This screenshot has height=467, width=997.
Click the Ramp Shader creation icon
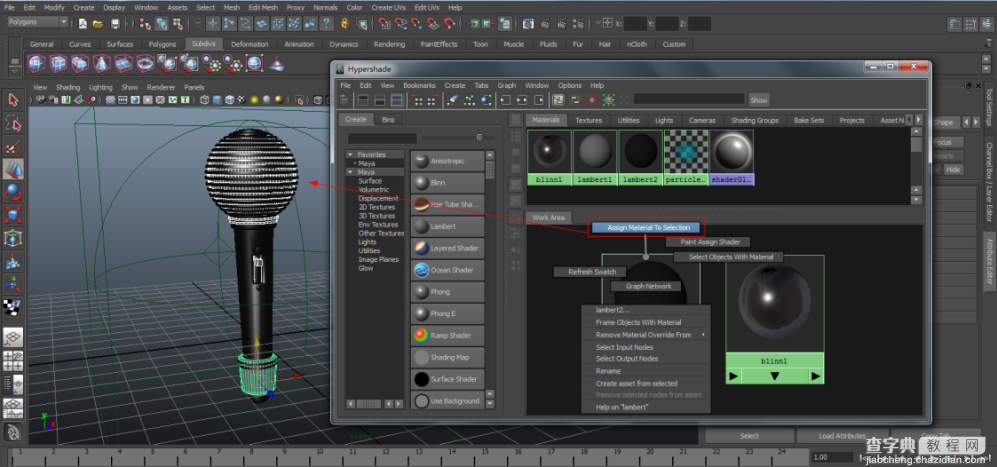coord(421,335)
